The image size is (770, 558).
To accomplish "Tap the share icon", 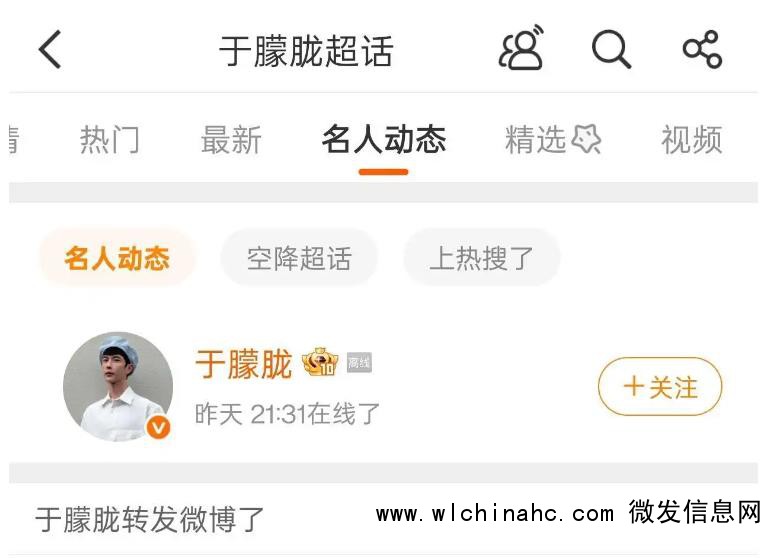I will point(702,49).
